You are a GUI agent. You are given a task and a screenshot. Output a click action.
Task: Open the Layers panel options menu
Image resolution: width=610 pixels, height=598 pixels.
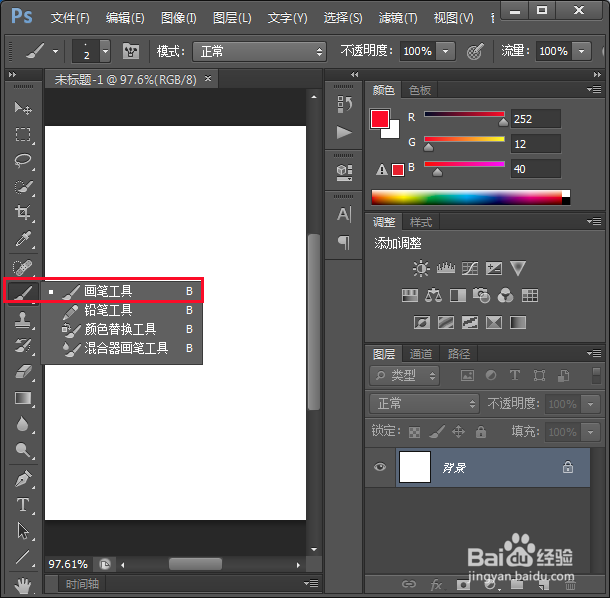[594, 353]
